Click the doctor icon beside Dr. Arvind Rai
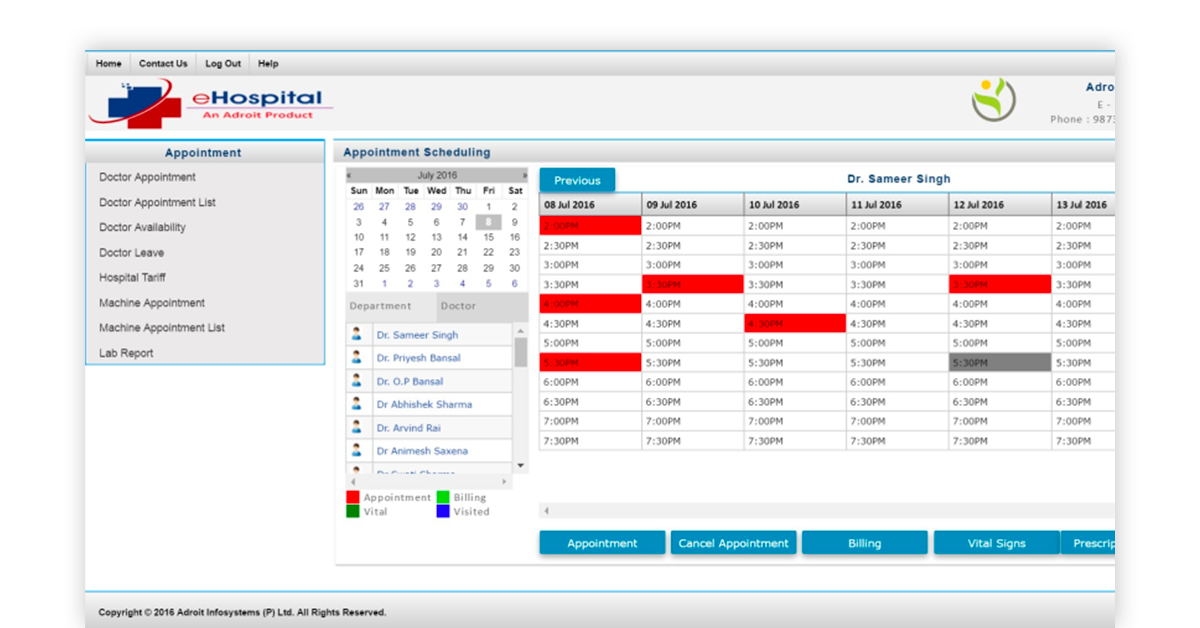 [x=356, y=427]
